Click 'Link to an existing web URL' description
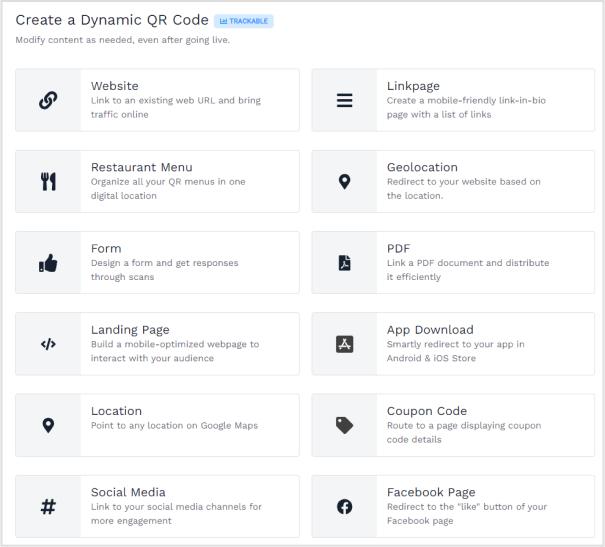This screenshot has height=547, width=605. [x=176, y=108]
